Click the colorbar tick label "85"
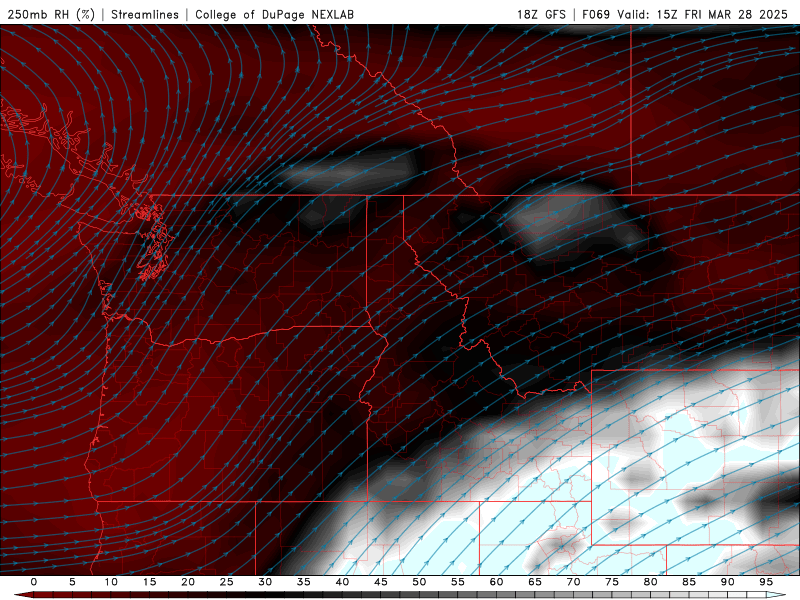The image size is (800, 600). (x=689, y=582)
